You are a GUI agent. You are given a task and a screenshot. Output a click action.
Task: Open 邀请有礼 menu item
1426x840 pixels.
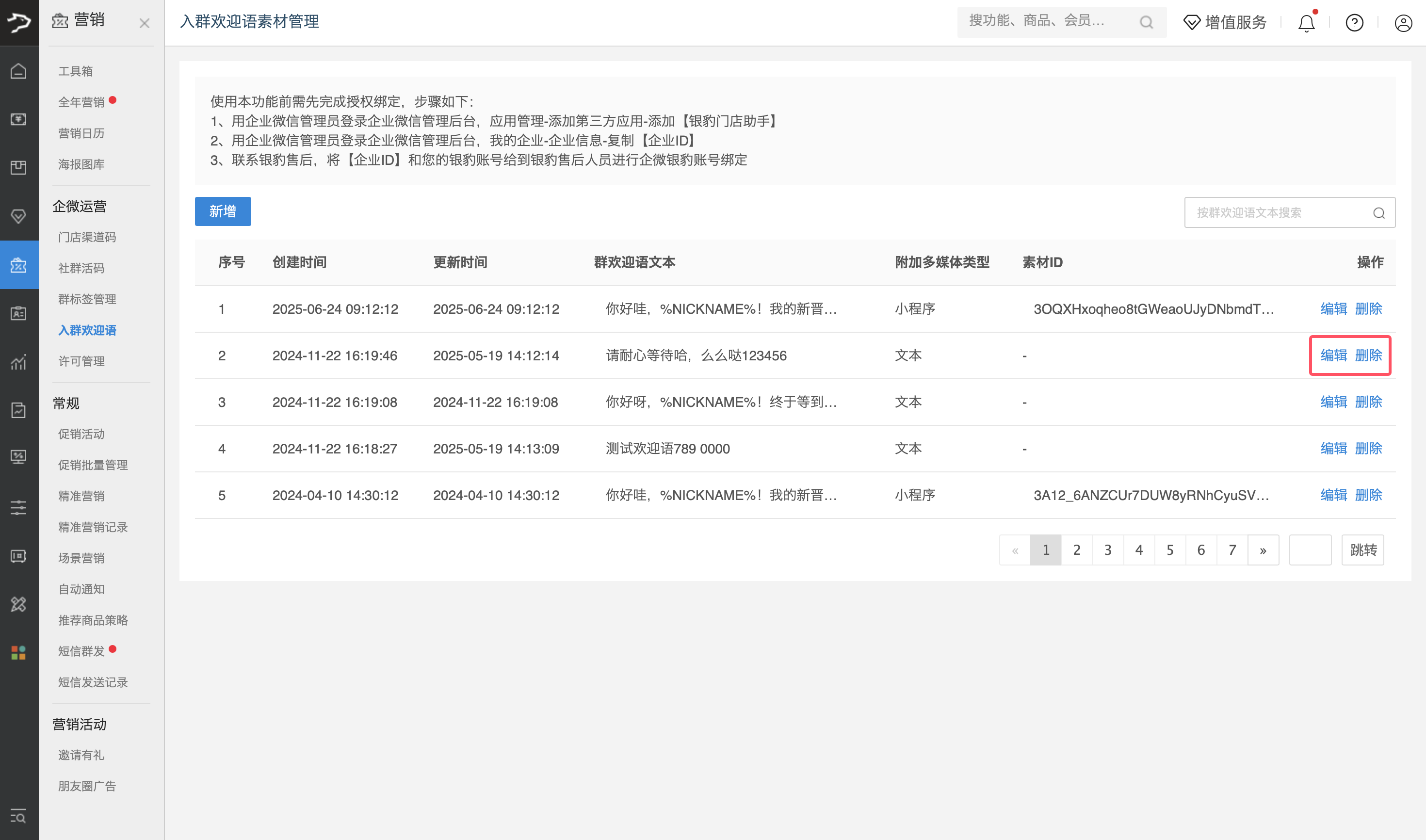(x=81, y=756)
